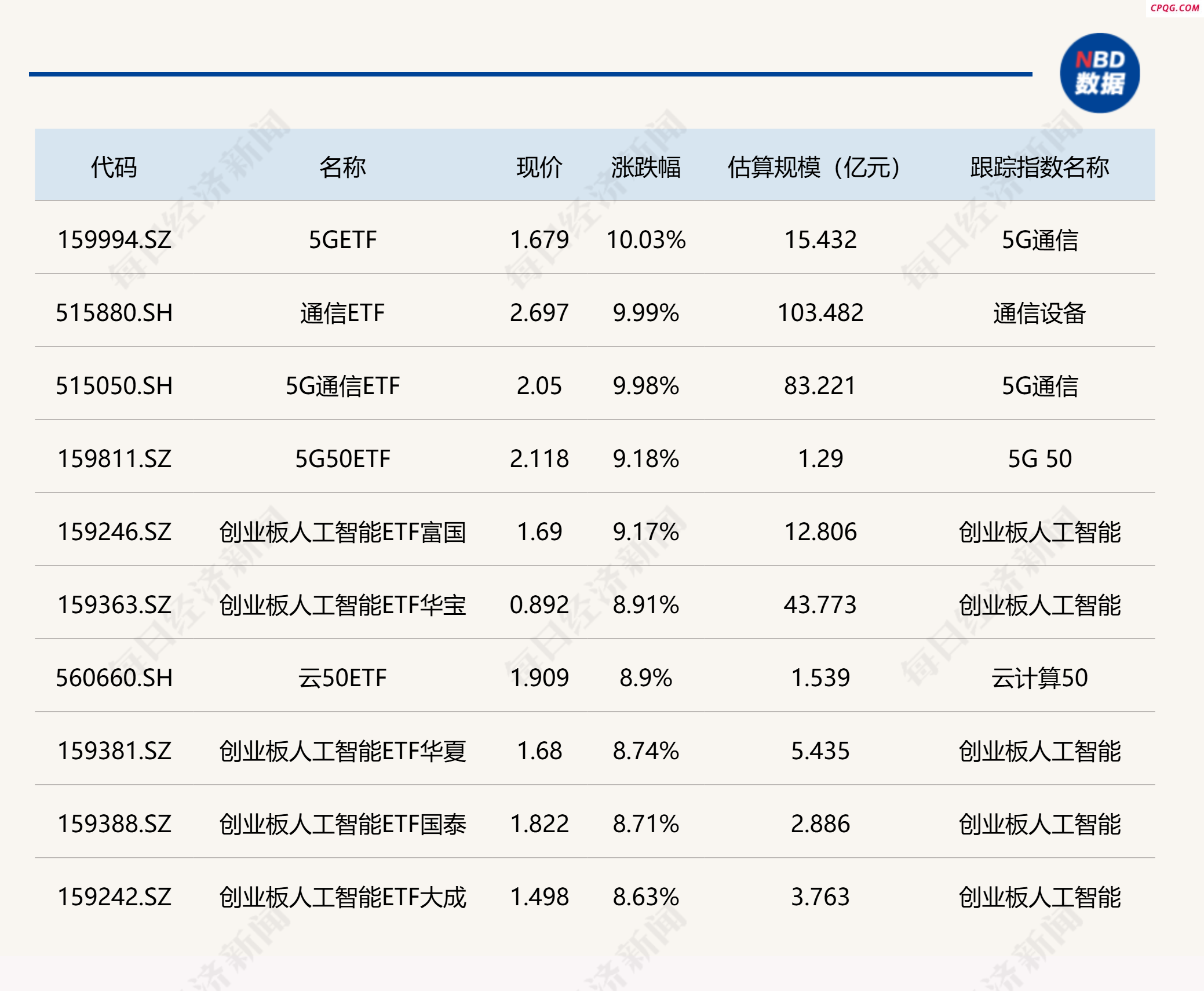Select code 159994.SZ
The height and width of the screenshot is (991, 1204).
click(x=114, y=240)
